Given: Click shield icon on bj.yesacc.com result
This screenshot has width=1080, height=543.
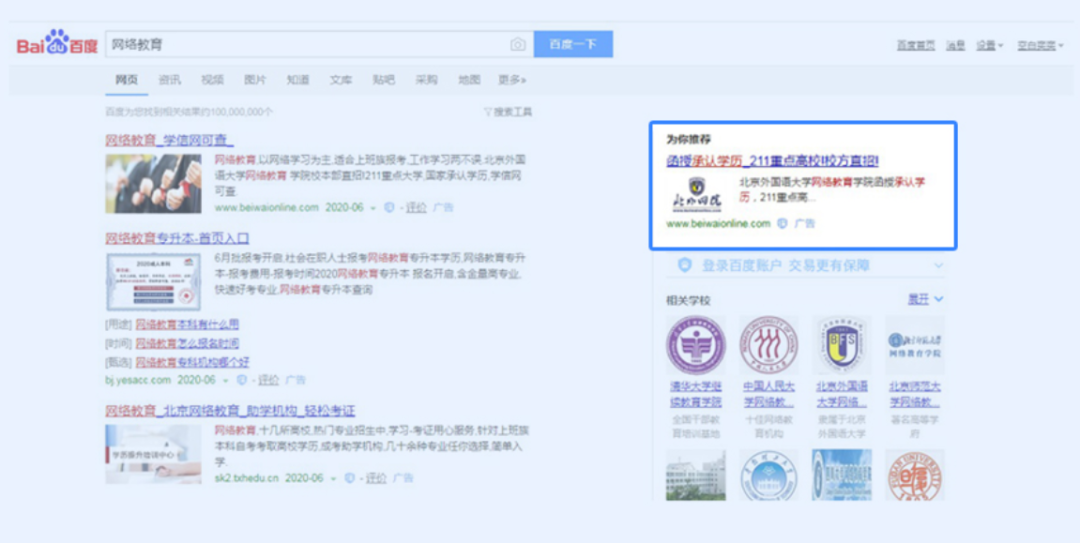Looking at the screenshot, I should 242,380.
